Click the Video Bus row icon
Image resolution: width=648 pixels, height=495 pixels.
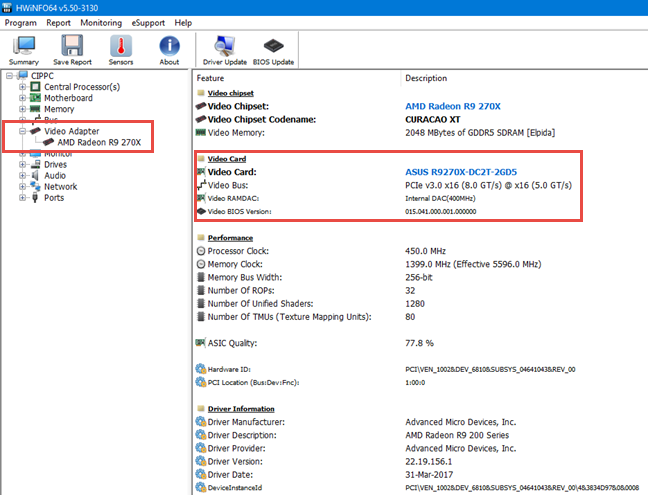coord(201,185)
